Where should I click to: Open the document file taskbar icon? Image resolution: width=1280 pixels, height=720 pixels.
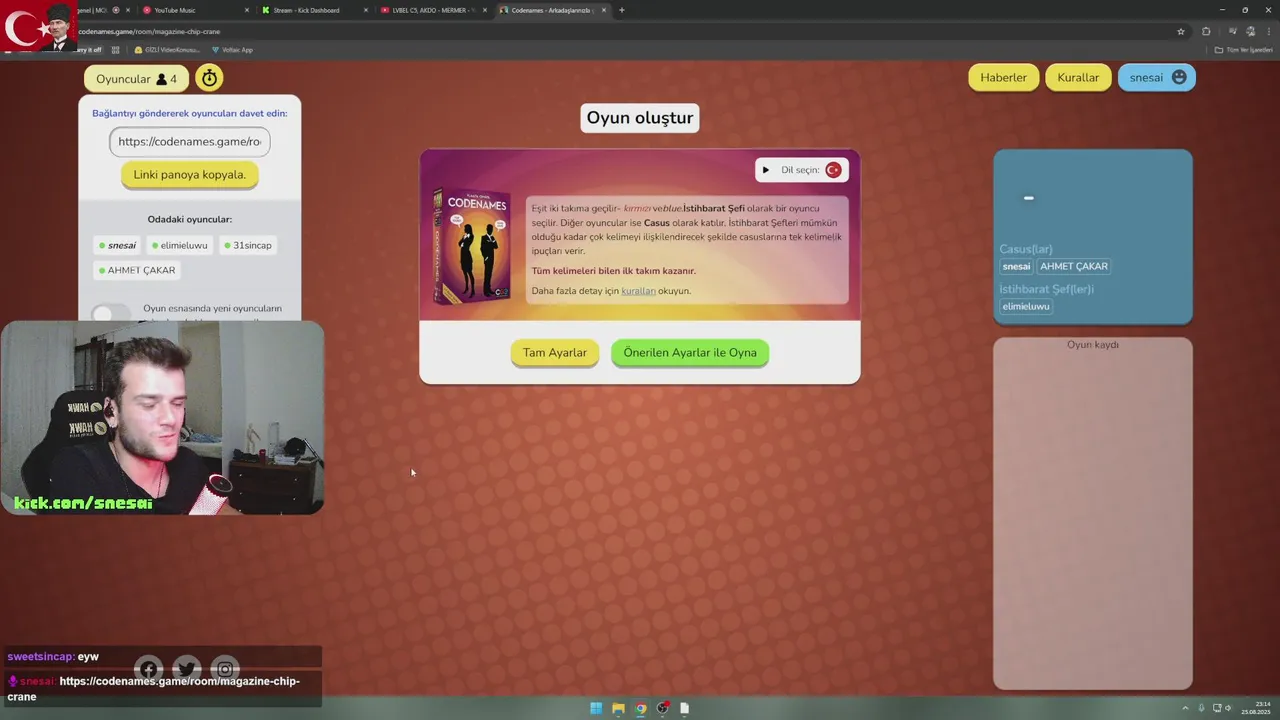[x=685, y=708]
